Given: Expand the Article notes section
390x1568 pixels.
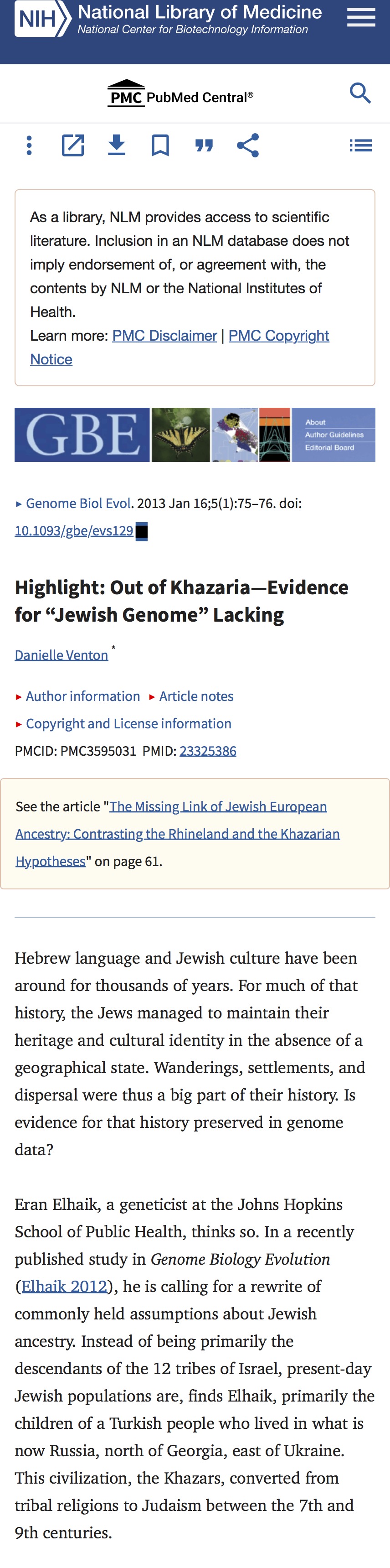Looking at the screenshot, I should pos(191,696).
